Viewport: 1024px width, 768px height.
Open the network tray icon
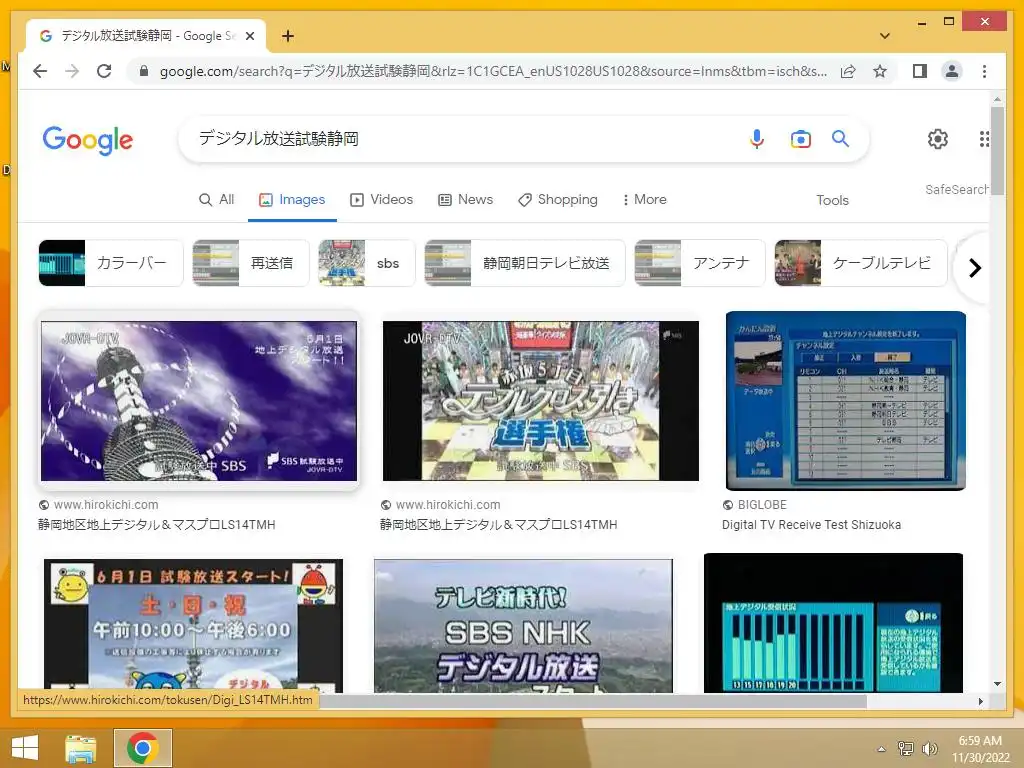906,748
